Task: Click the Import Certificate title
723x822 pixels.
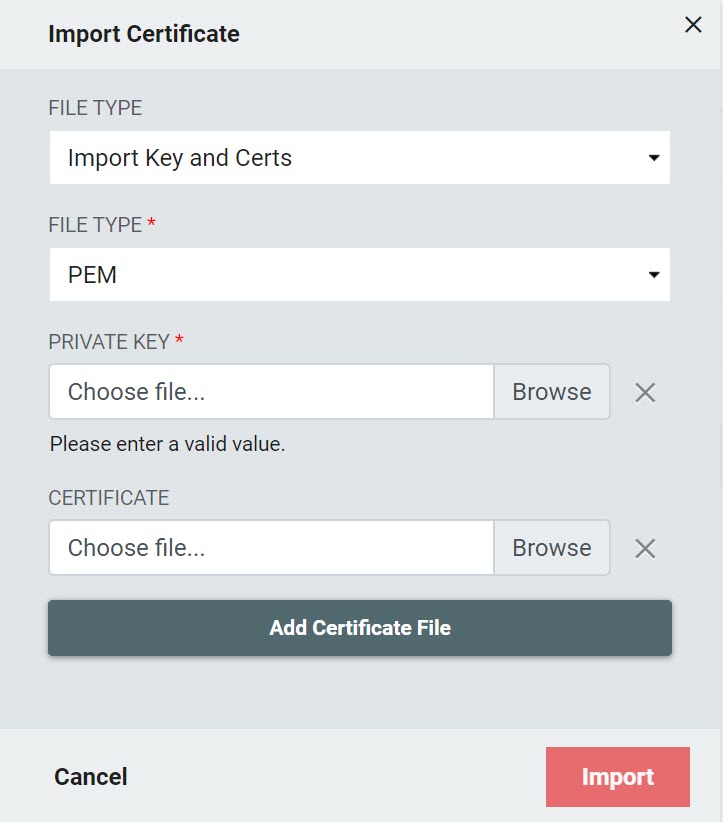Action: point(144,34)
